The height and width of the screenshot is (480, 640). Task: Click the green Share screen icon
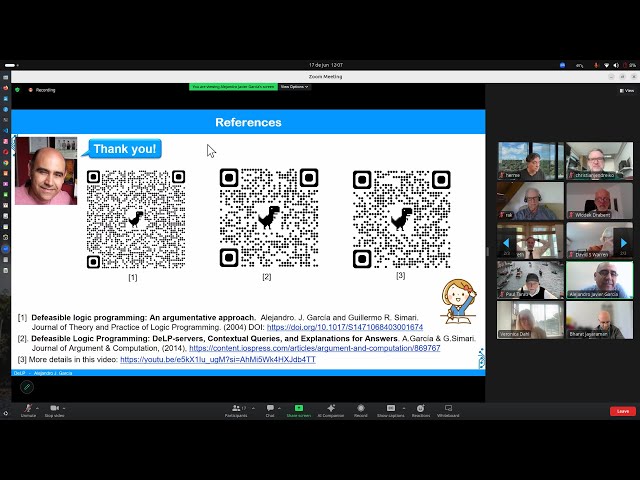pos(298,409)
